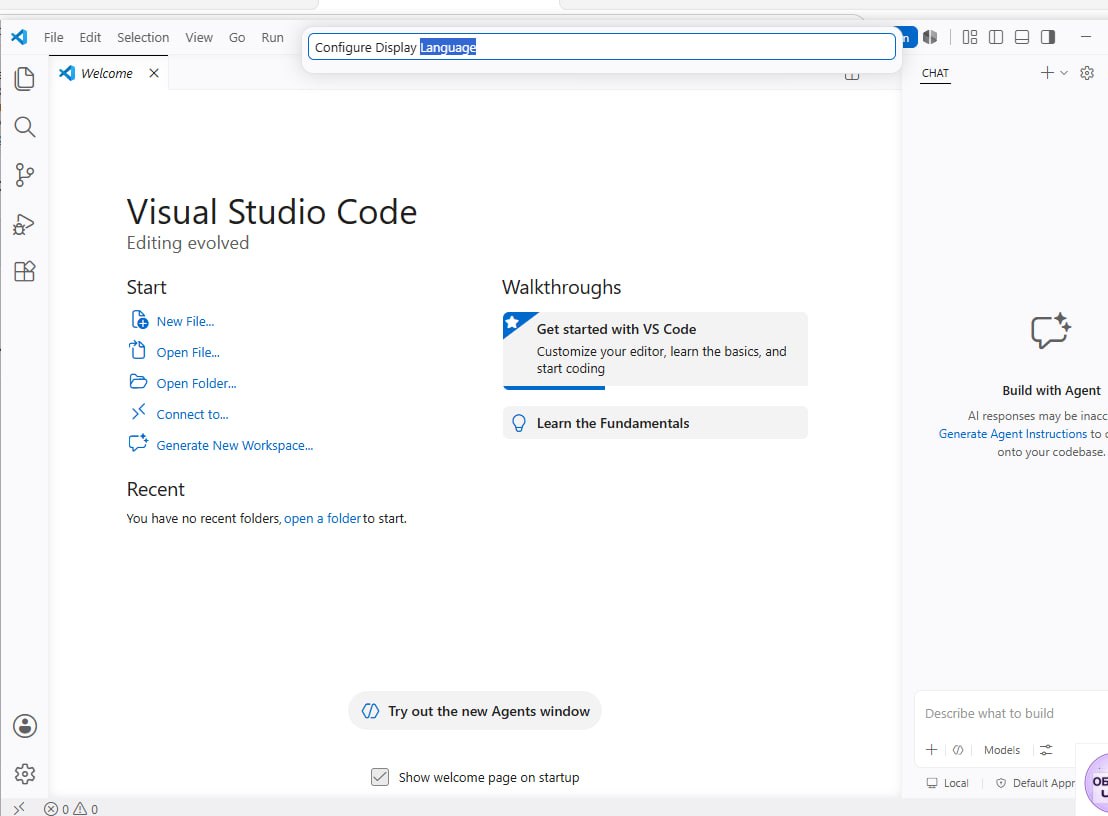The image size is (1108, 816).
Task: Click the Open Folder... link
Action: pos(196,384)
